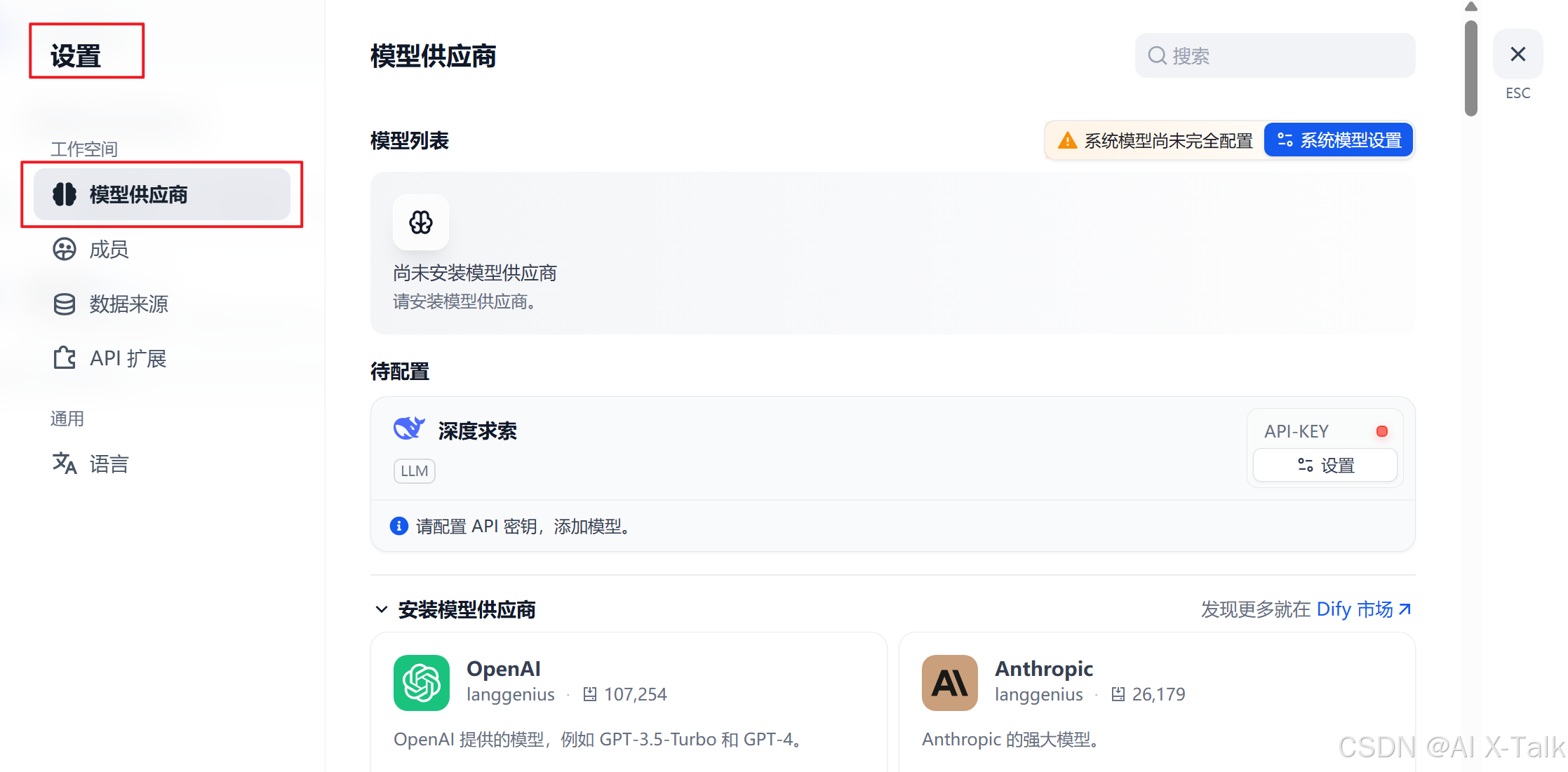This screenshot has height=772, width=1568.
Task: Open the 语言 settings page
Action: [109, 463]
